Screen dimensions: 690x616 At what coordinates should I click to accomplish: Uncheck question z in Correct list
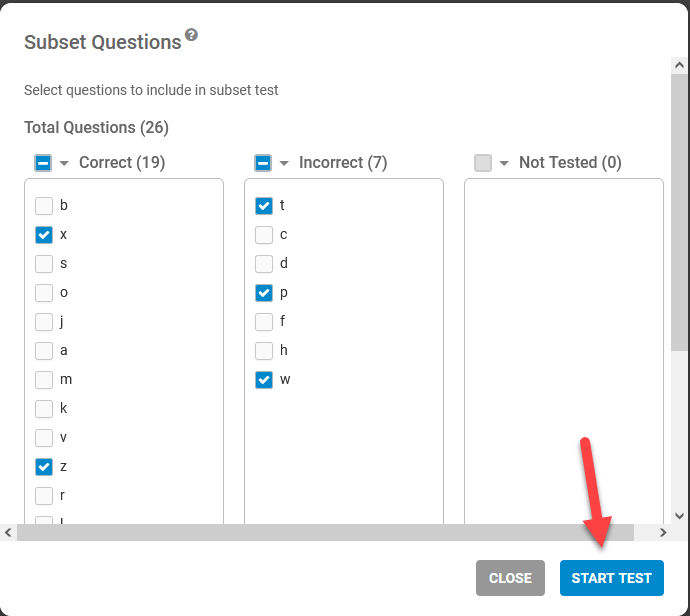44,467
